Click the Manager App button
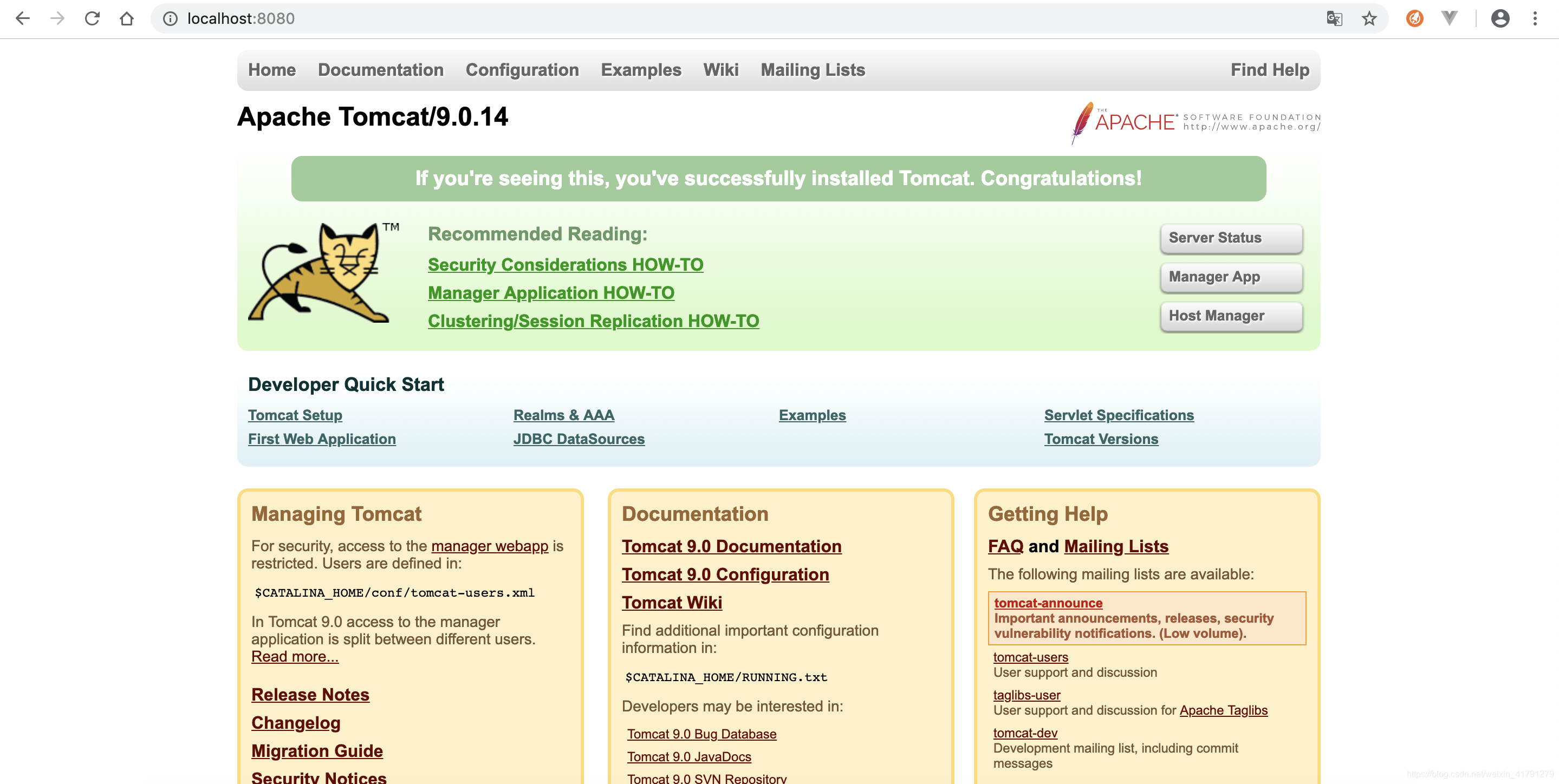The height and width of the screenshot is (784, 1559). [x=1231, y=277]
